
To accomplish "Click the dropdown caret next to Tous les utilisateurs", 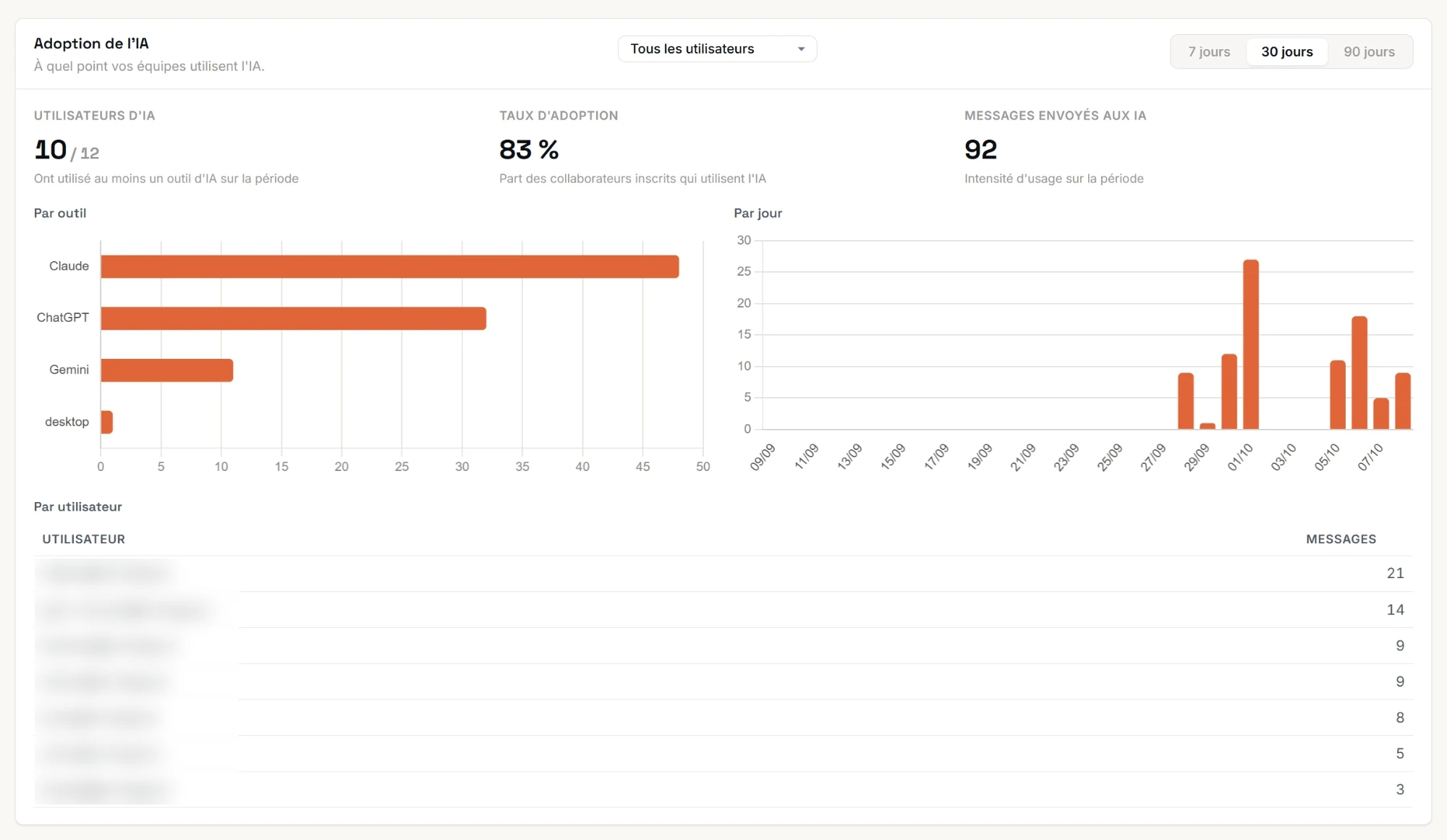I will pyautogui.click(x=801, y=49).
